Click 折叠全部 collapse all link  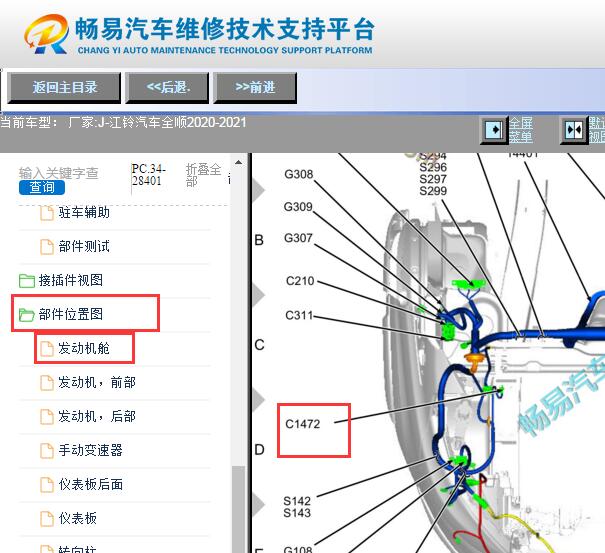pos(203,175)
